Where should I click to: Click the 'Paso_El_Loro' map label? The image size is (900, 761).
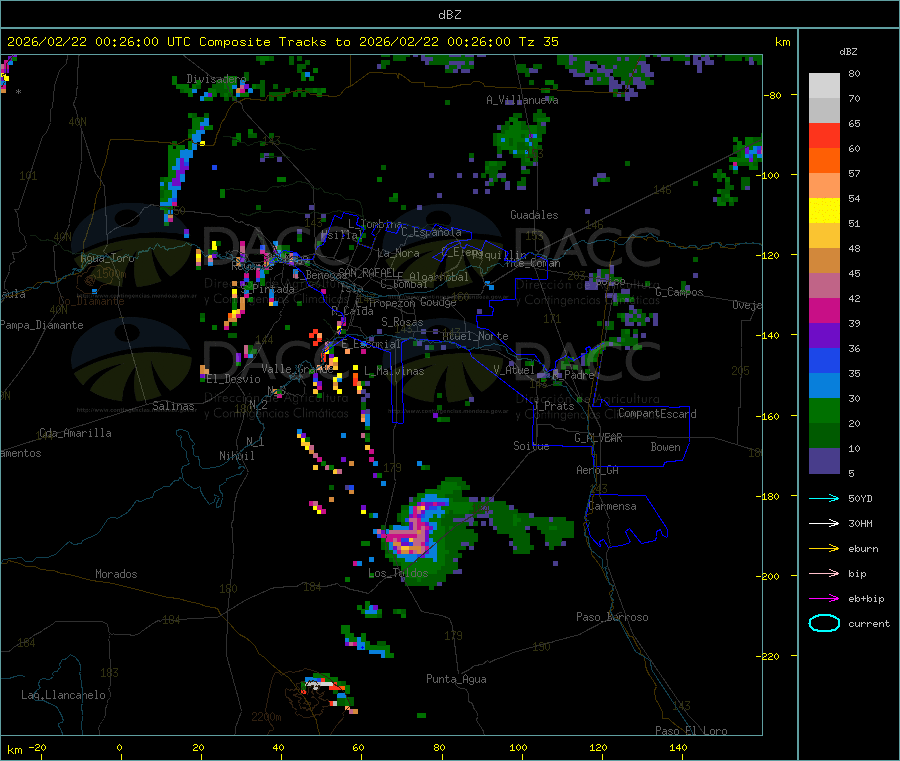pyautogui.click(x=691, y=731)
